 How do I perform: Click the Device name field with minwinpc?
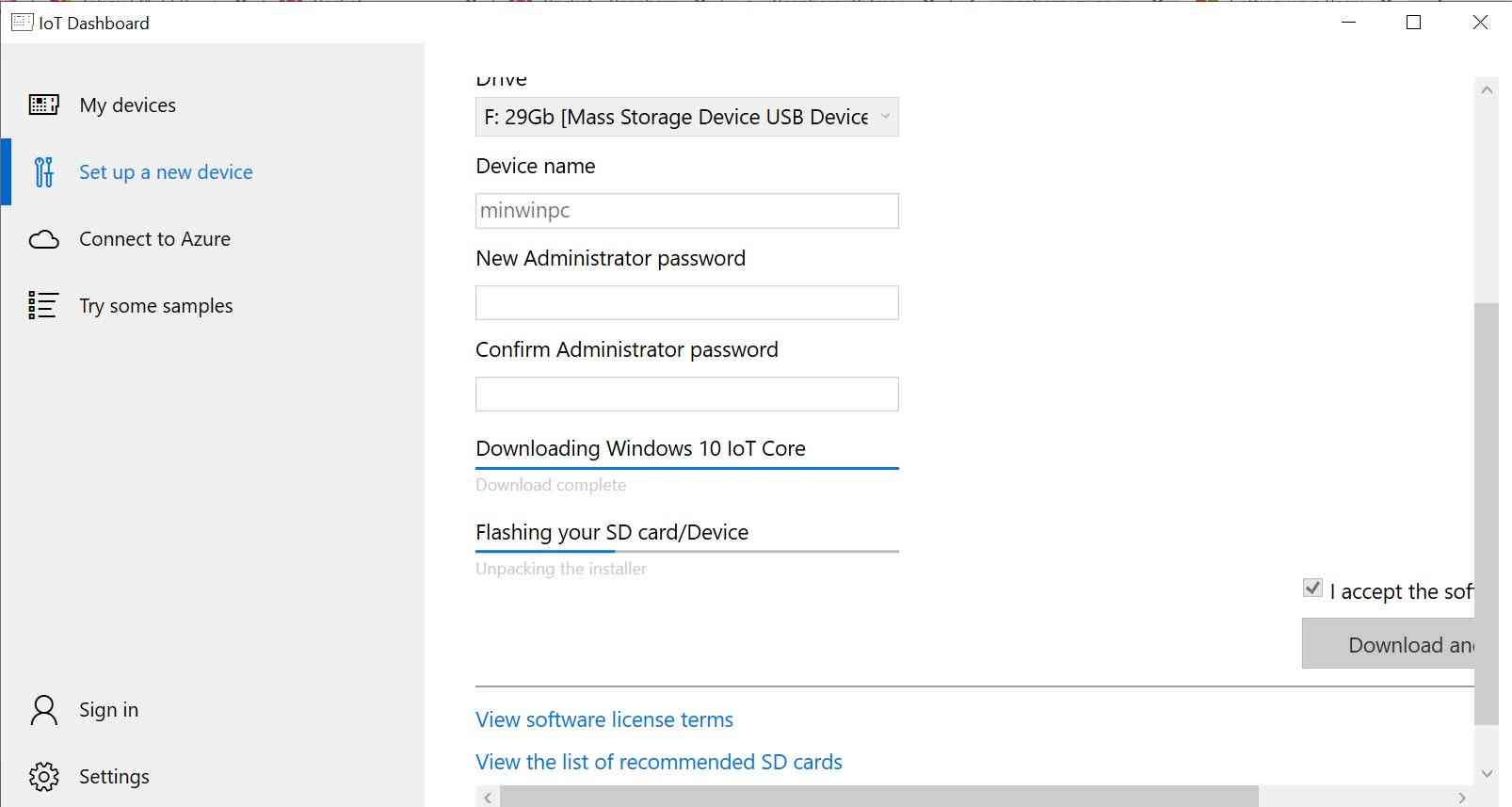[687, 211]
